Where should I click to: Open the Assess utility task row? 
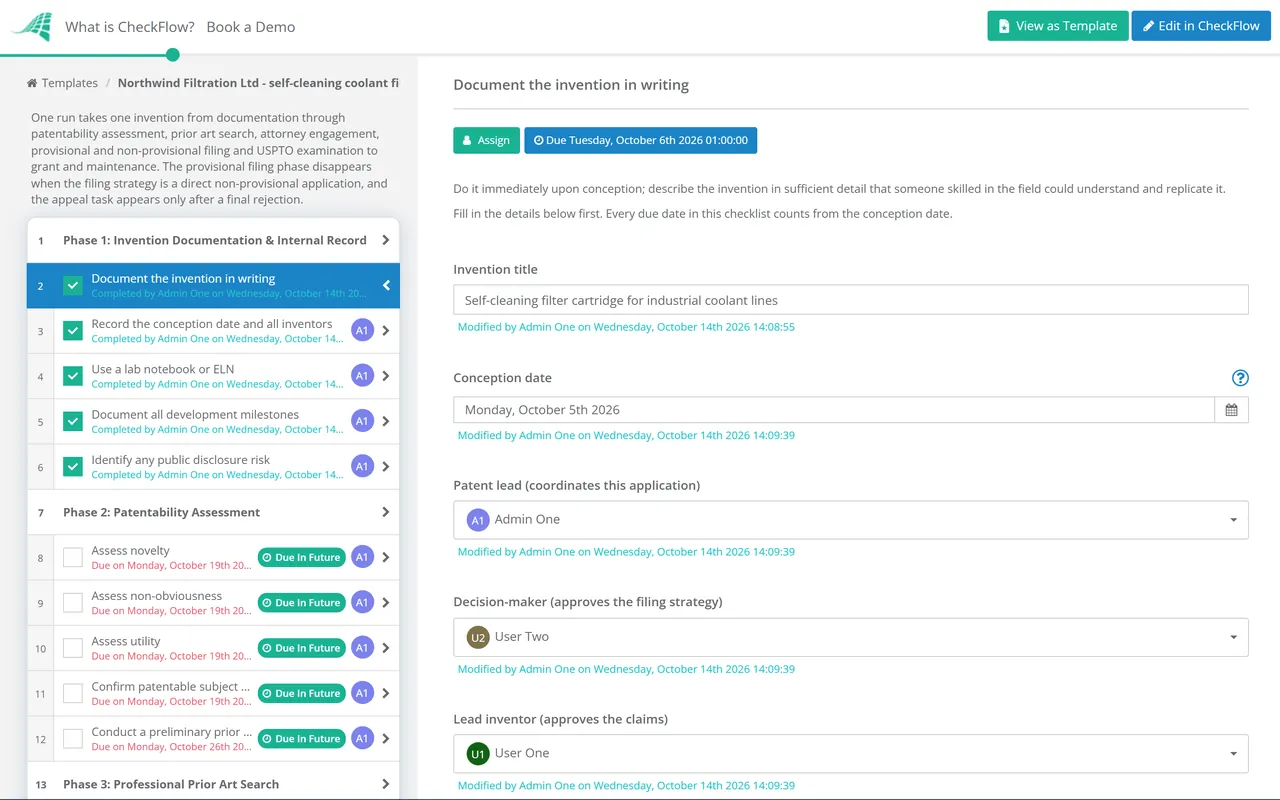(x=213, y=648)
